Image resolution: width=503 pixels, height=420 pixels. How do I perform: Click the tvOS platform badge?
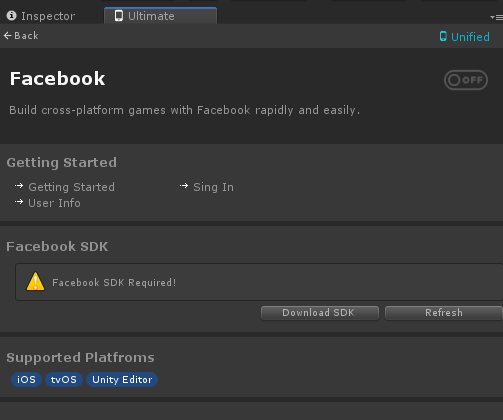coord(64,379)
